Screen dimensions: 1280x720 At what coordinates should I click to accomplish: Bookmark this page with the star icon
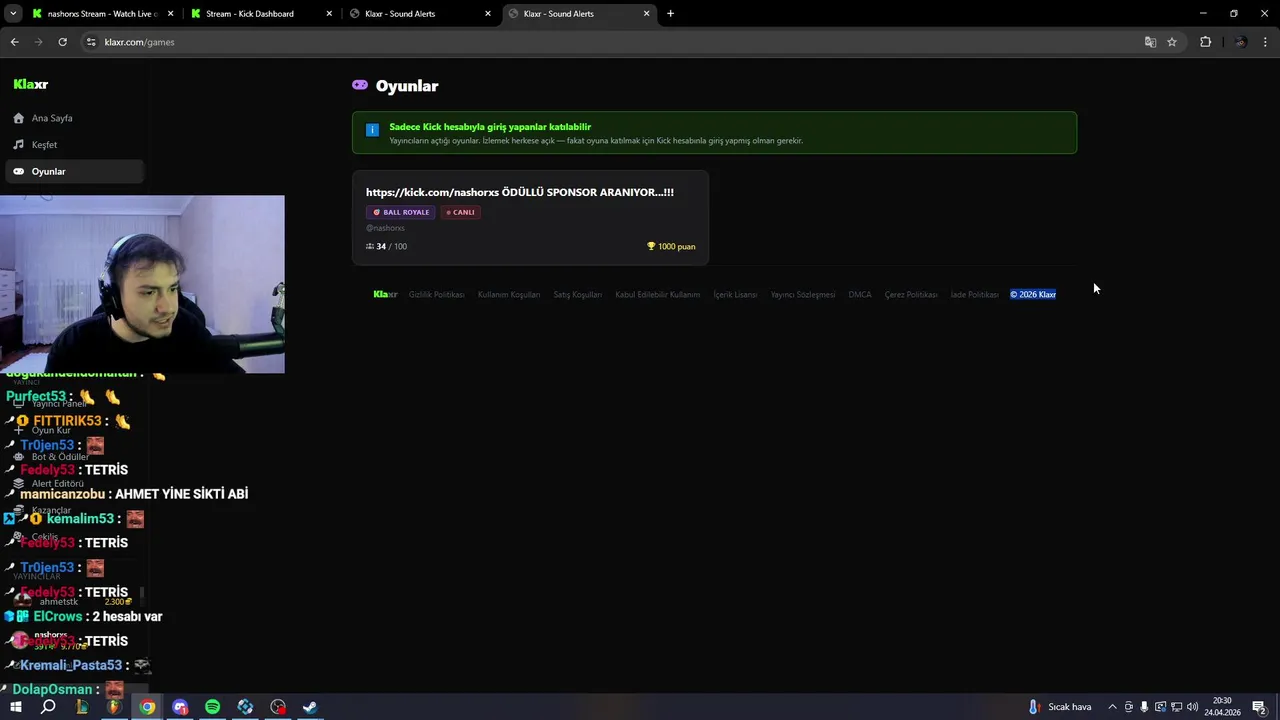[1172, 42]
